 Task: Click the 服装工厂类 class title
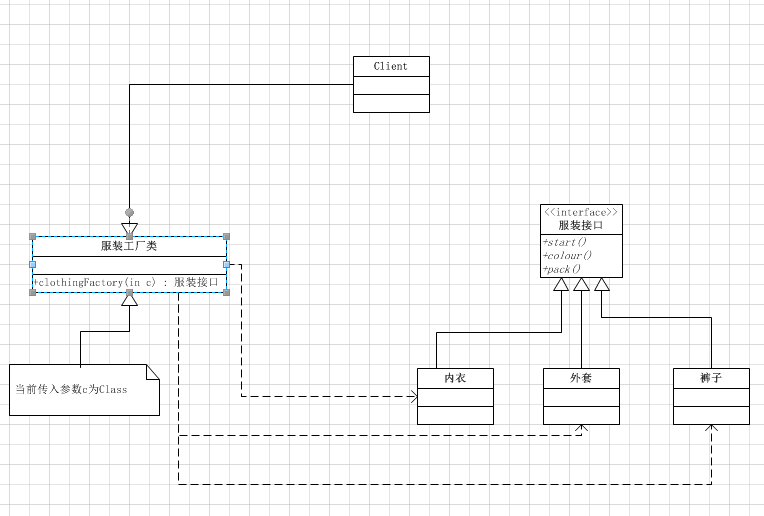[129, 246]
